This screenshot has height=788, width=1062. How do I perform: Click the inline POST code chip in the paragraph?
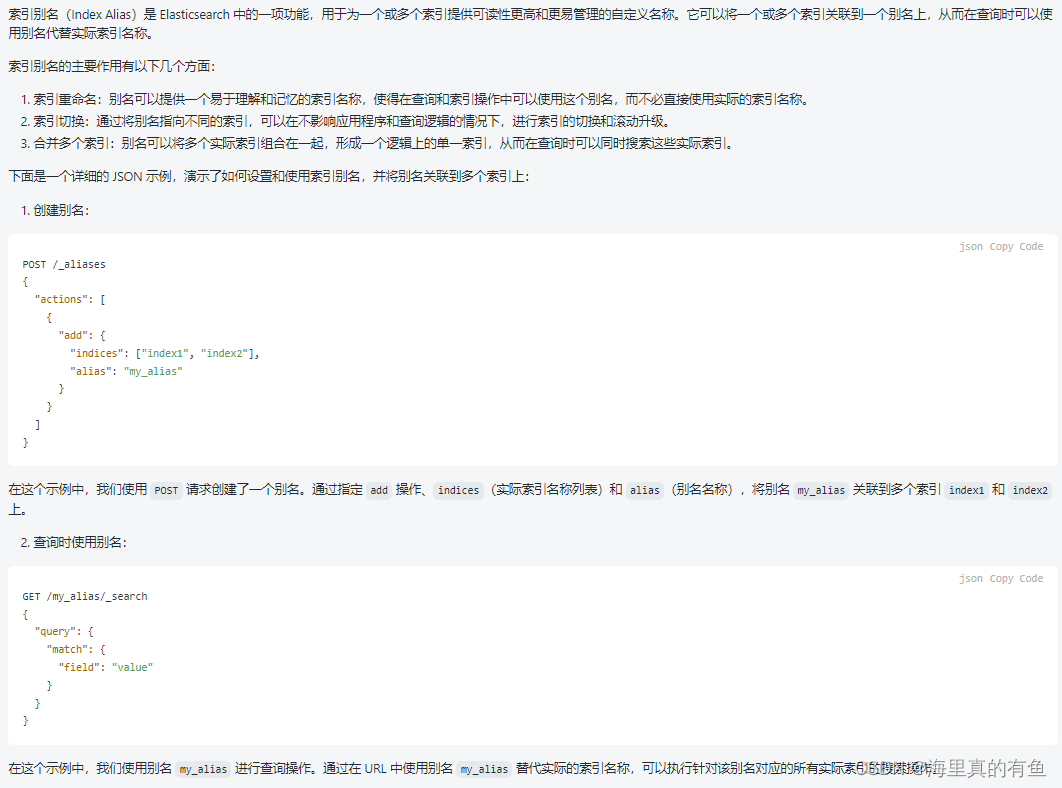pyautogui.click(x=166, y=491)
